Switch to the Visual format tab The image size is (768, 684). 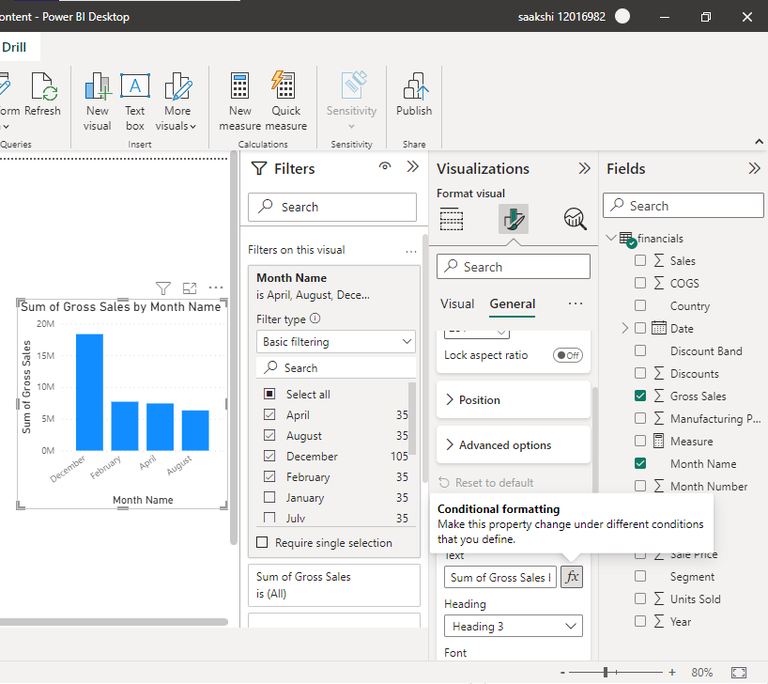(x=457, y=304)
